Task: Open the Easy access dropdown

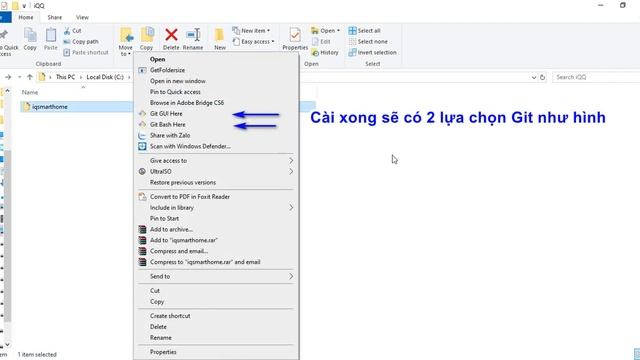Action: point(253,42)
